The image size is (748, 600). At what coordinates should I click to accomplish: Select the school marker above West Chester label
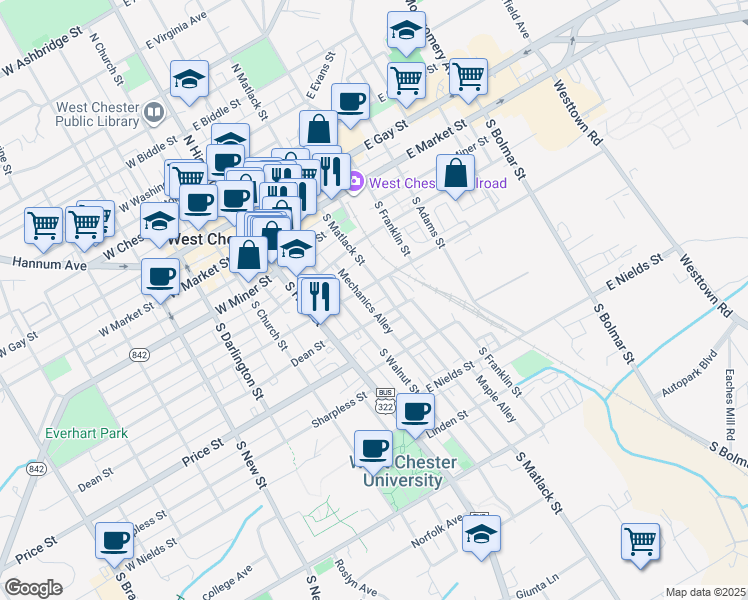click(x=160, y=222)
